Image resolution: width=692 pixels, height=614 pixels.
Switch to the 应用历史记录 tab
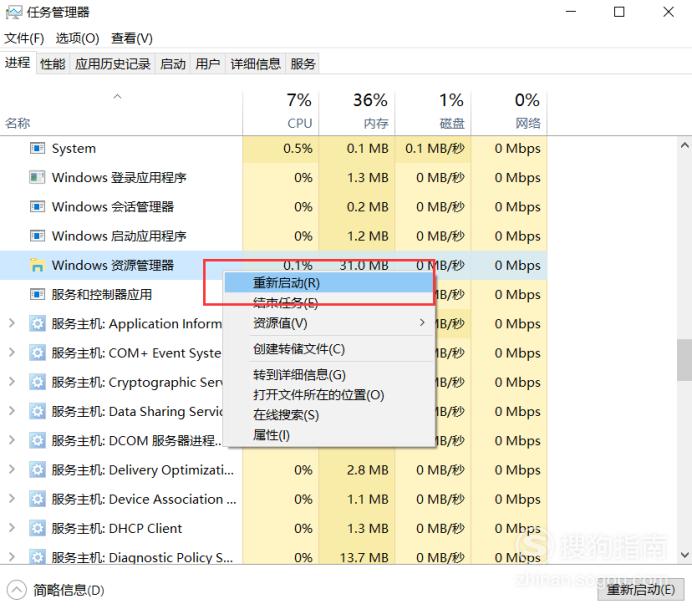point(113,64)
